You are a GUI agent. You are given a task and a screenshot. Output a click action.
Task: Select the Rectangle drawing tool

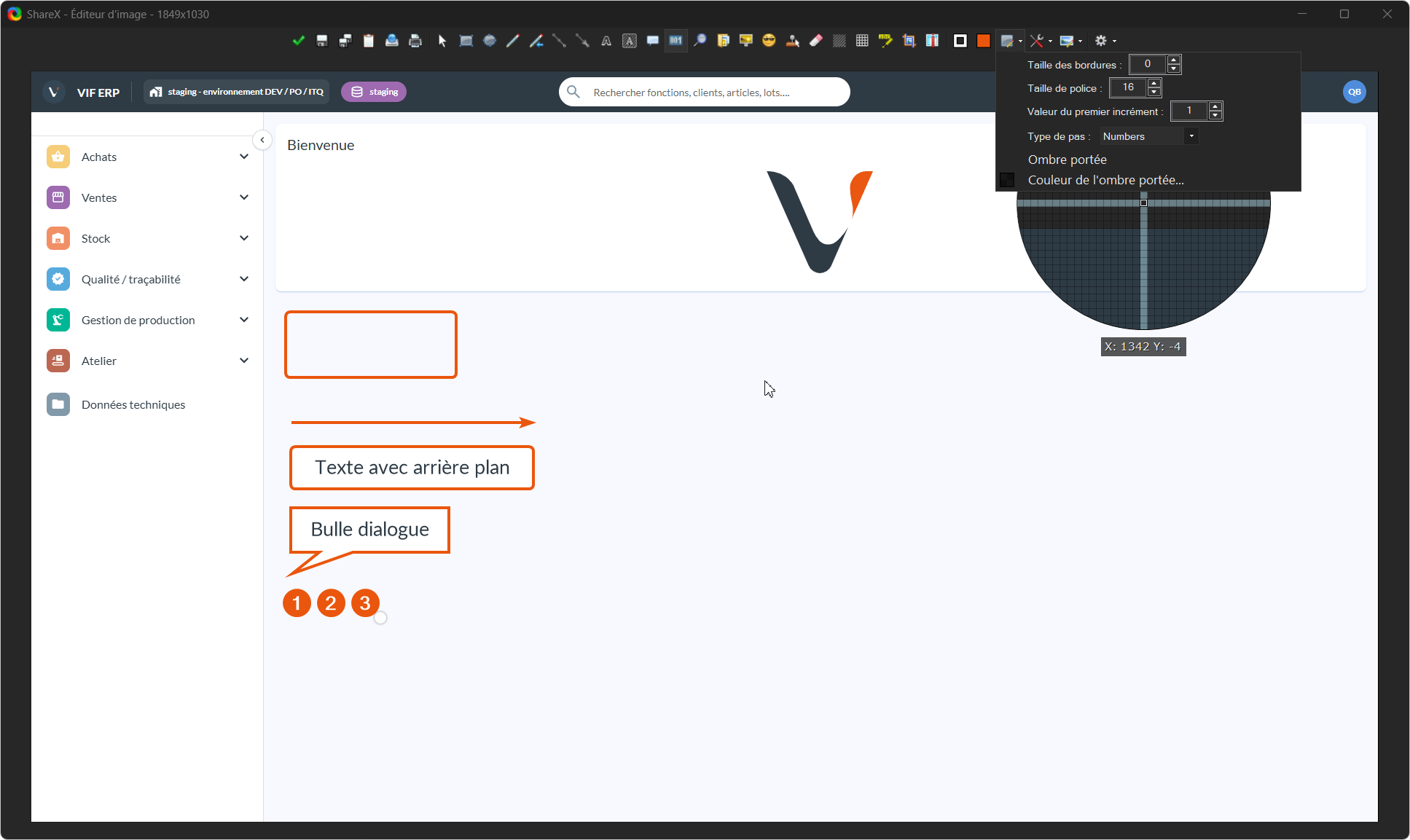click(466, 41)
